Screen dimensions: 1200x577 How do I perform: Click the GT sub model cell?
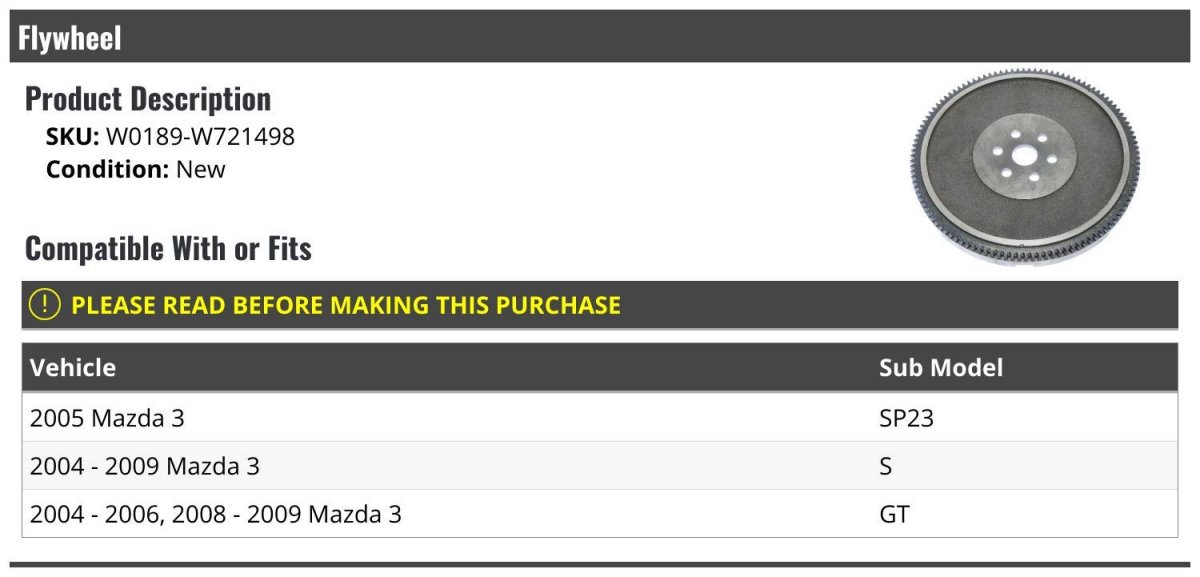894,514
